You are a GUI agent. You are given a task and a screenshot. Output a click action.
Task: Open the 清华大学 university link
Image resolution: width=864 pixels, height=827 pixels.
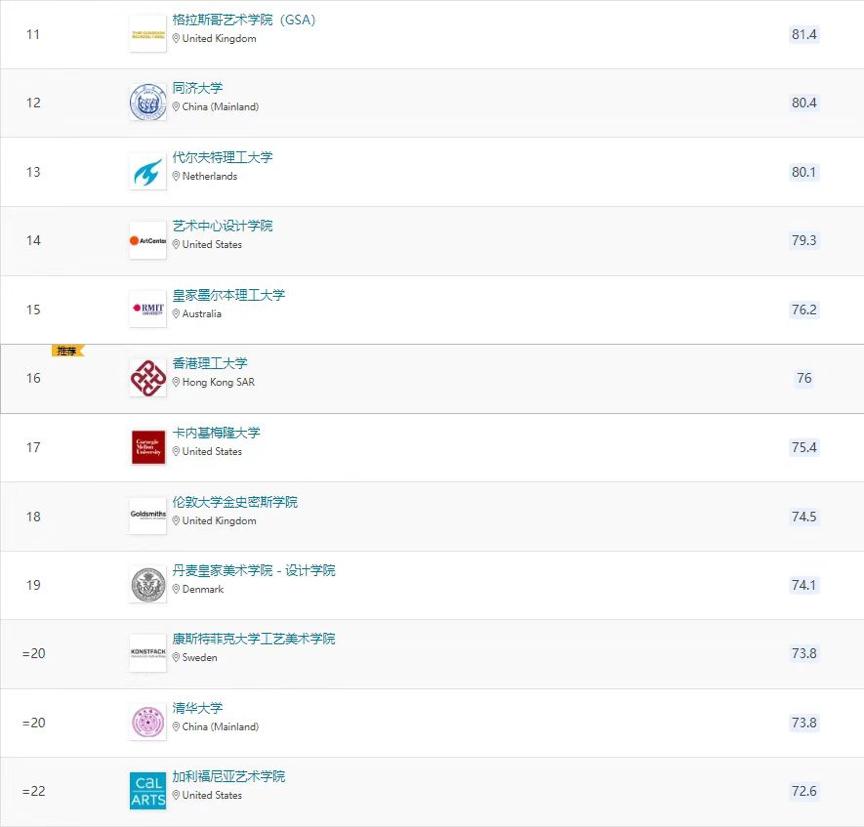[x=198, y=708]
